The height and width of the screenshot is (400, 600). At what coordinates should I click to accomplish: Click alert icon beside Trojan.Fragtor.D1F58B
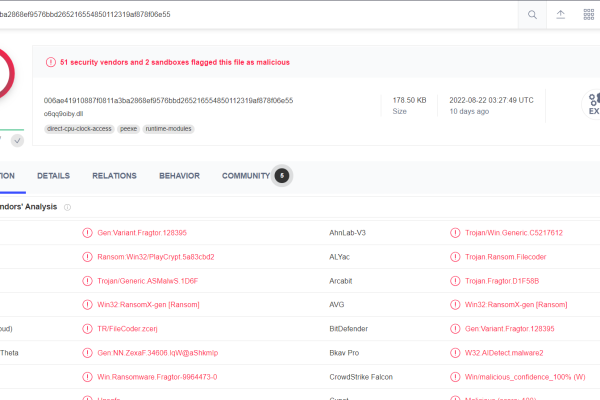(x=455, y=281)
